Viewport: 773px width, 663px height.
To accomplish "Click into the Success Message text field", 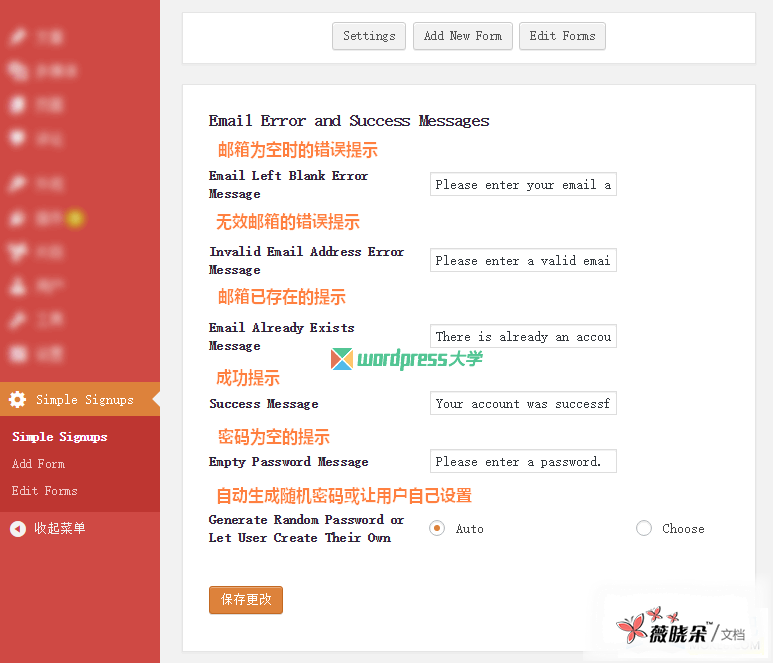I will coord(523,404).
